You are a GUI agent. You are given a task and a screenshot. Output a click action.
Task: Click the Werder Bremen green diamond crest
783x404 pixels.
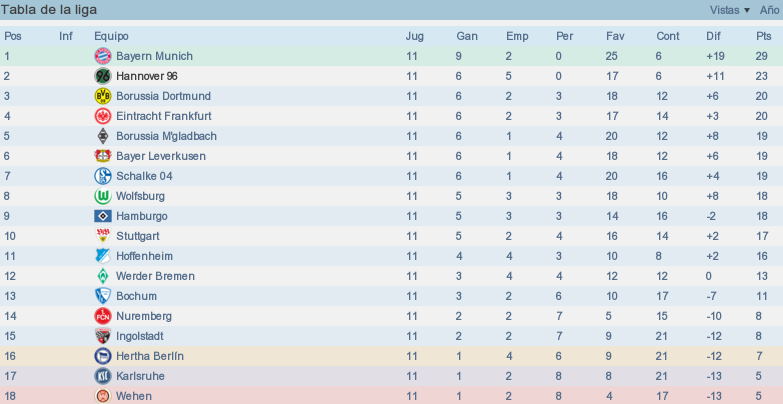pyautogui.click(x=103, y=276)
